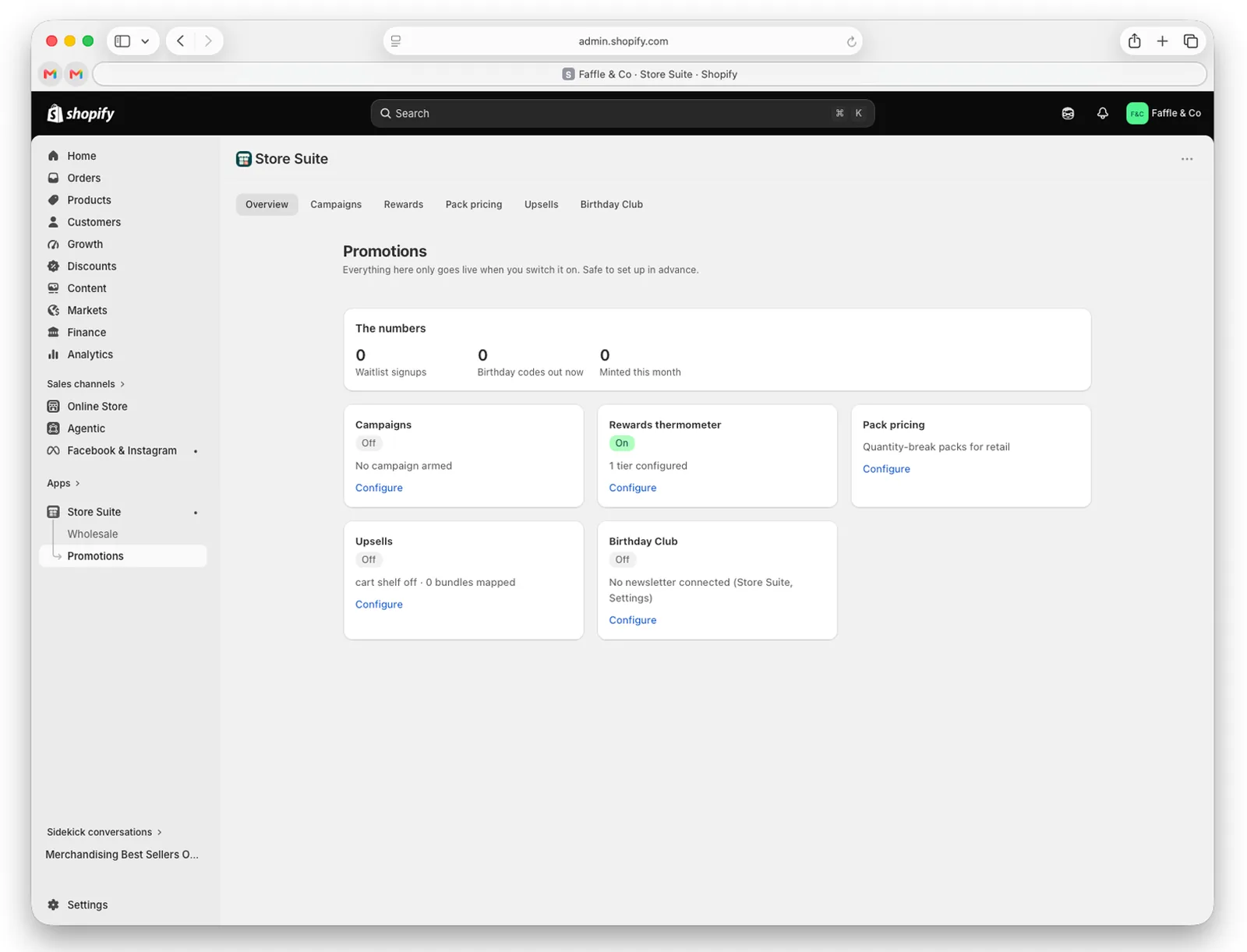Switch to the Birthday Club tab
The image size is (1247, 952).
point(612,205)
